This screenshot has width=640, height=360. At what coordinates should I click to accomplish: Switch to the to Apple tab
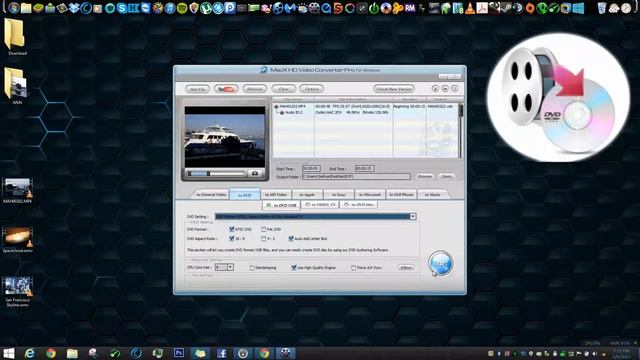tap(307, 195)
